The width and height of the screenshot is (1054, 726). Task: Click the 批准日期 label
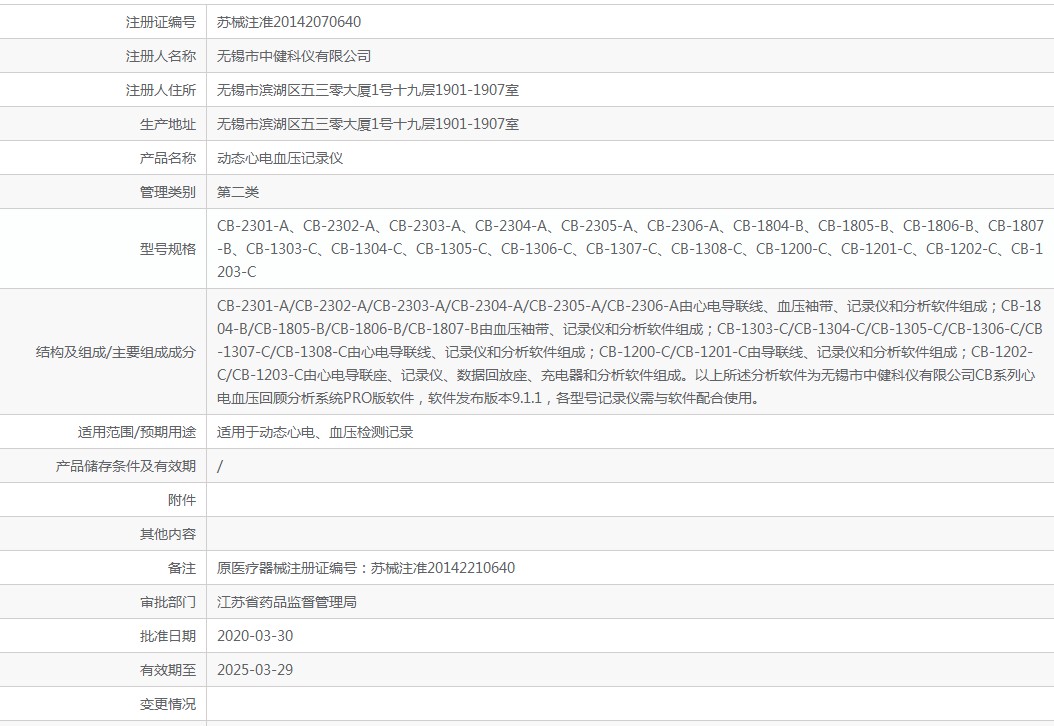coord(168,636)
